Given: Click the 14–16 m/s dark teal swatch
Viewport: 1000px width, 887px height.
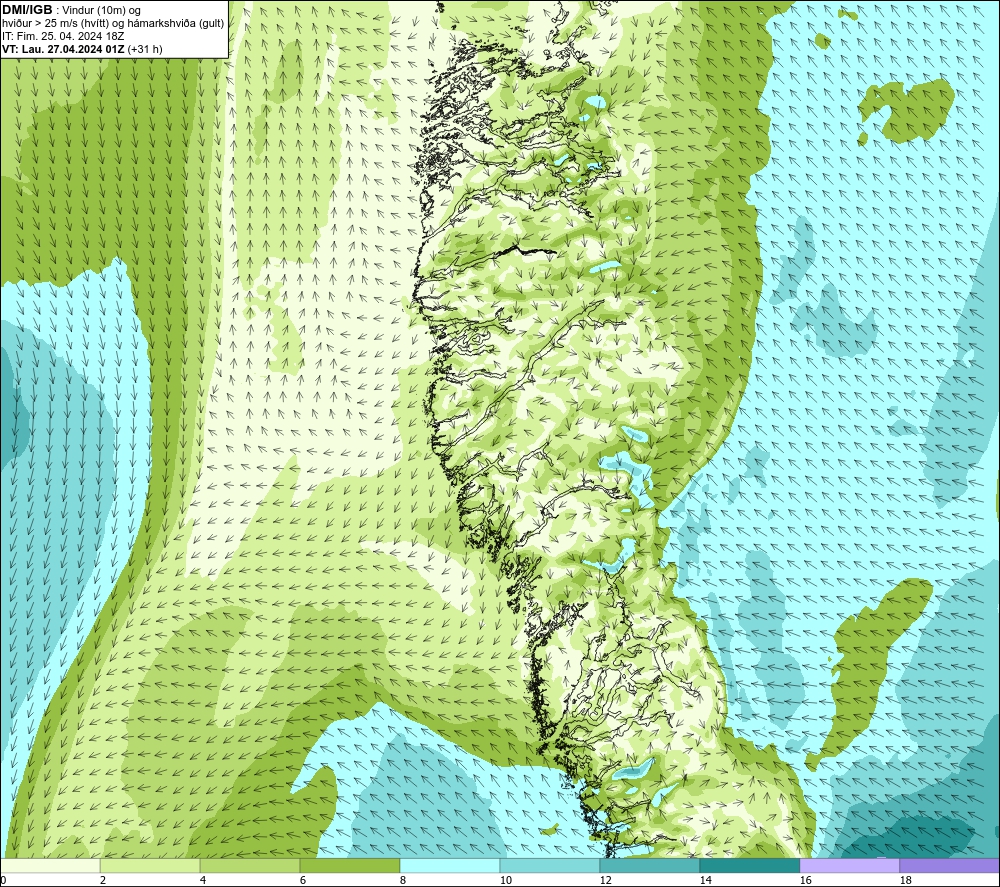Looking at the screenshot, I should (749, 865).
